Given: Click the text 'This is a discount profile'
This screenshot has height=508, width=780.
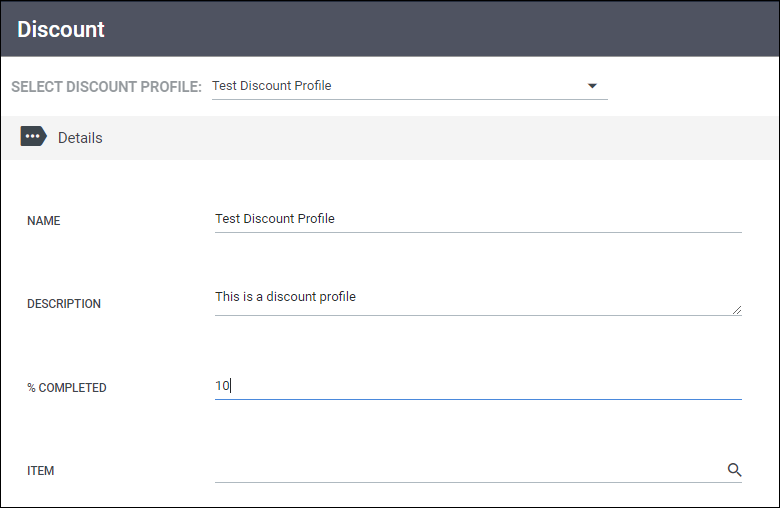Looking at the screenshot, I should 286,297.
